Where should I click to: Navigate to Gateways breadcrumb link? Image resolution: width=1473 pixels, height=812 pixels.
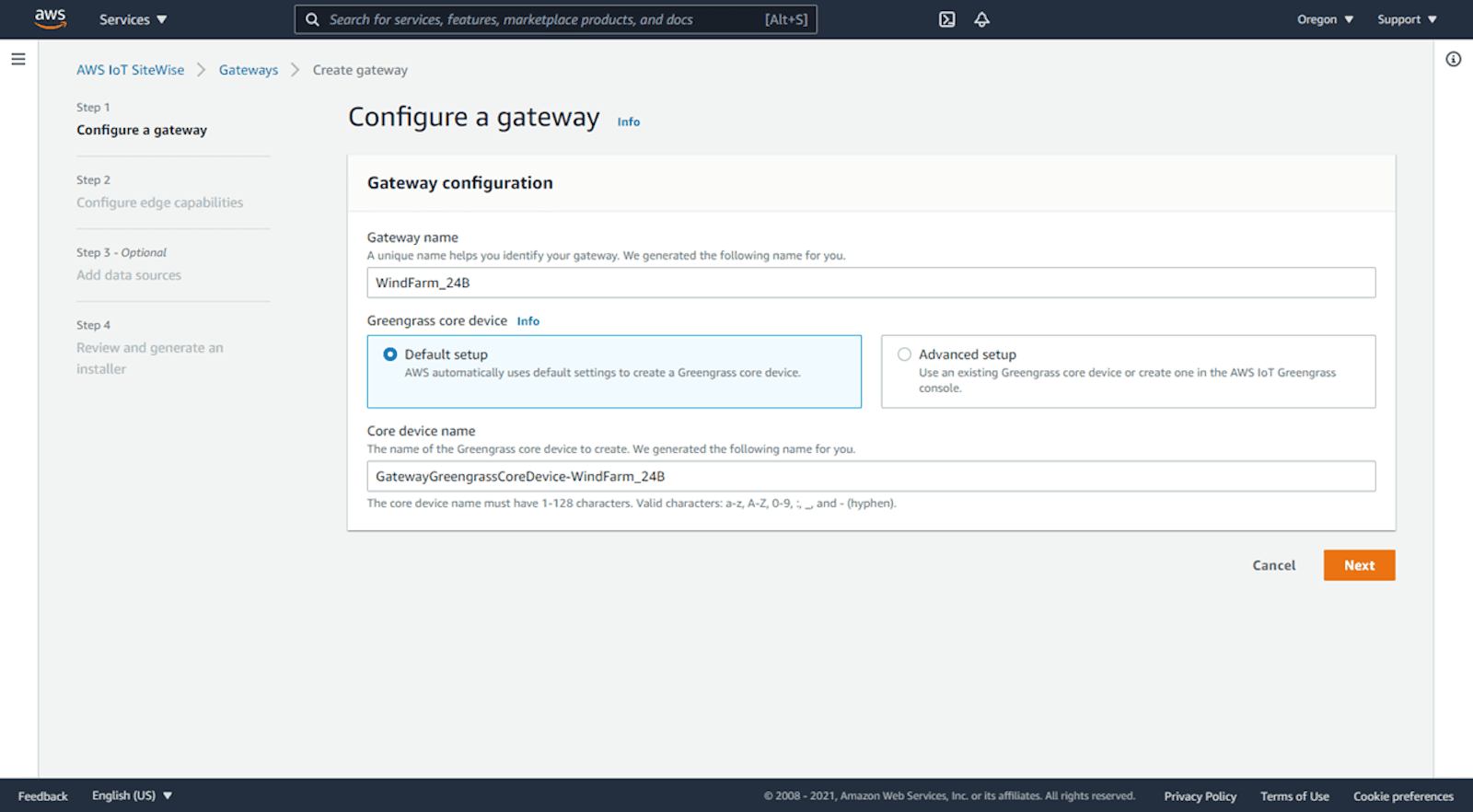pos(248,70)
